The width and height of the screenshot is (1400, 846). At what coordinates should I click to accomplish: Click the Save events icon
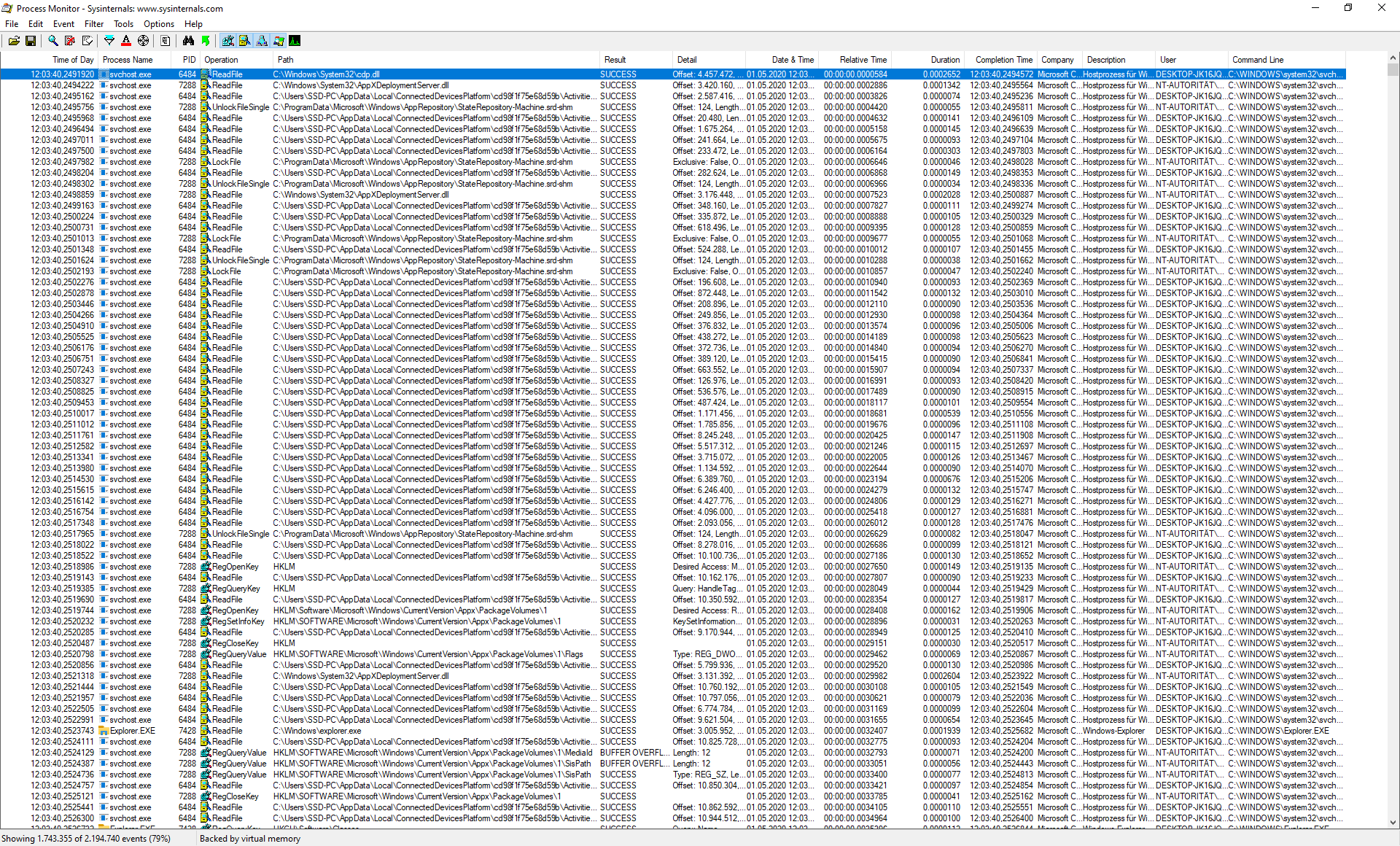pos(31,41)
